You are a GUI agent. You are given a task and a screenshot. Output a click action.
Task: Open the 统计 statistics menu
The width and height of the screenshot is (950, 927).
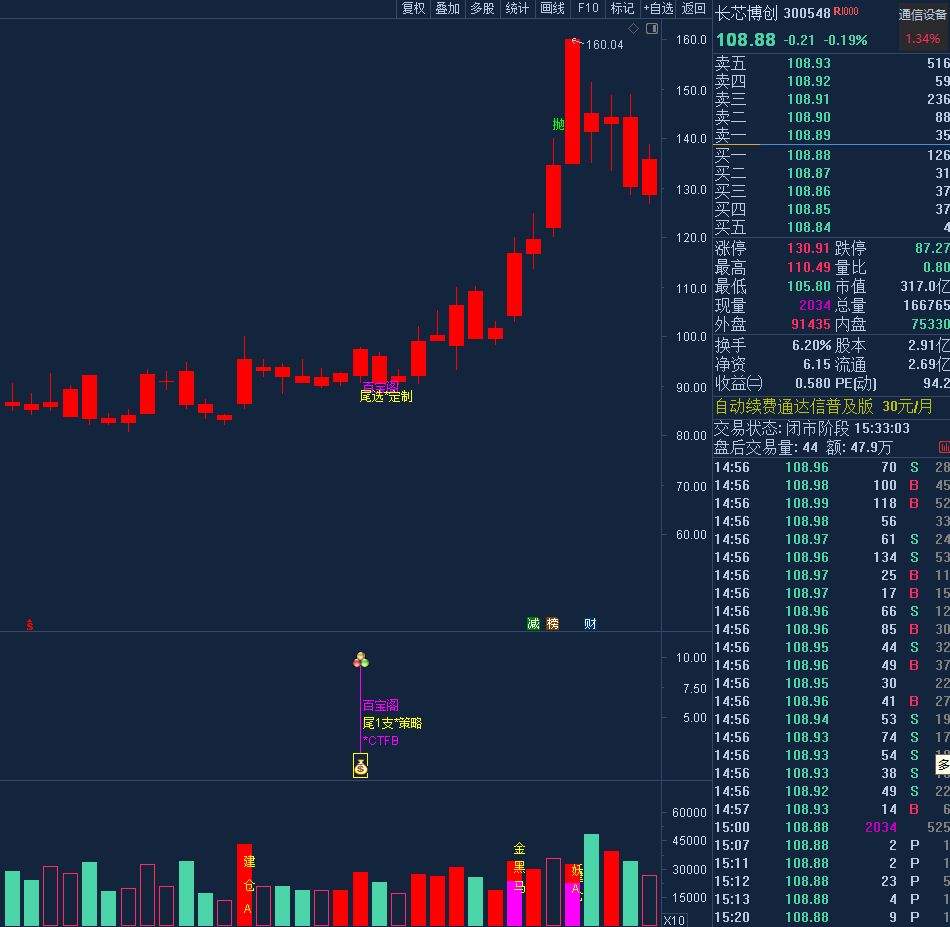point(517,9)
